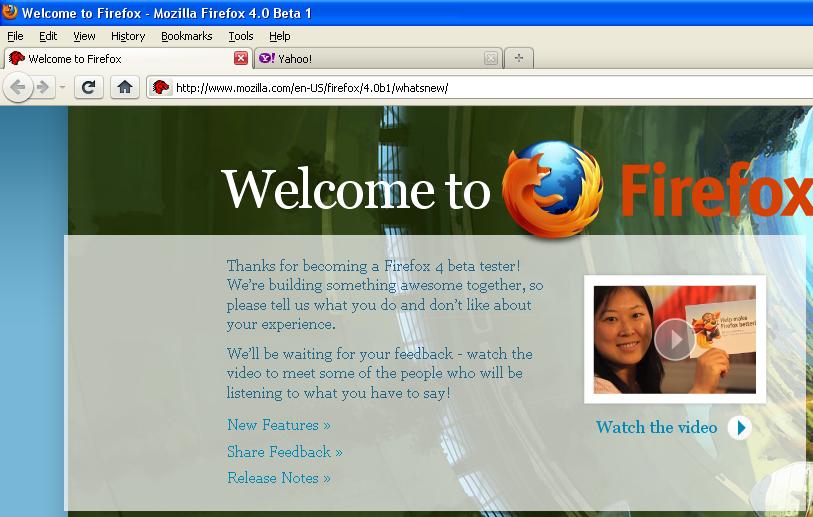The width and height of the screenshot is (813, 517).
Task: Switch to the Yahoo! tab
Action: (378, 58)
